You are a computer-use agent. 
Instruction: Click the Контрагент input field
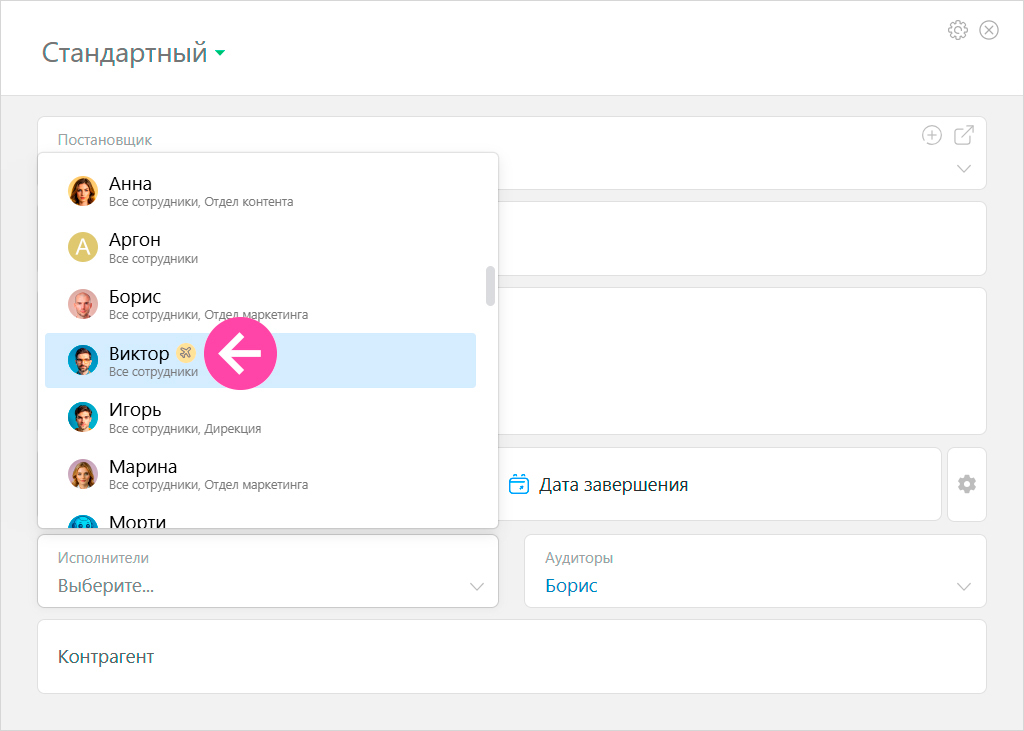pyautogui.click(x=511, y=657)
